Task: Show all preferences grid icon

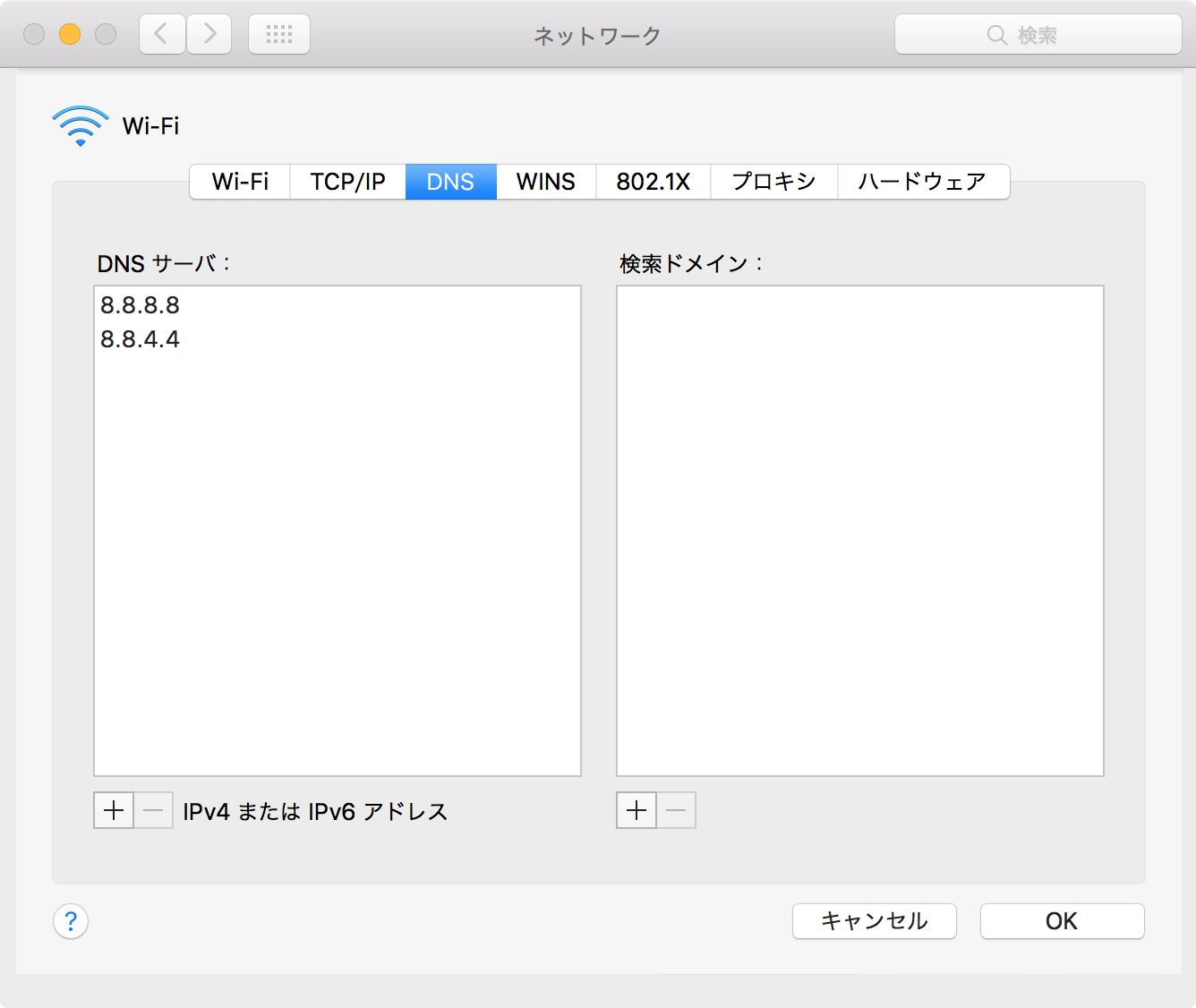Action: pos(279,35)
